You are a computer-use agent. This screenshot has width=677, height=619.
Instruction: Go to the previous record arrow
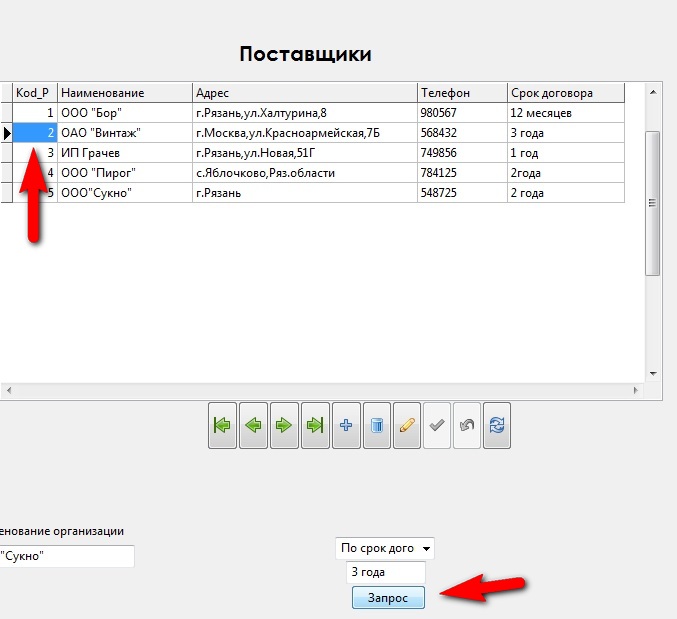point(253,426)
